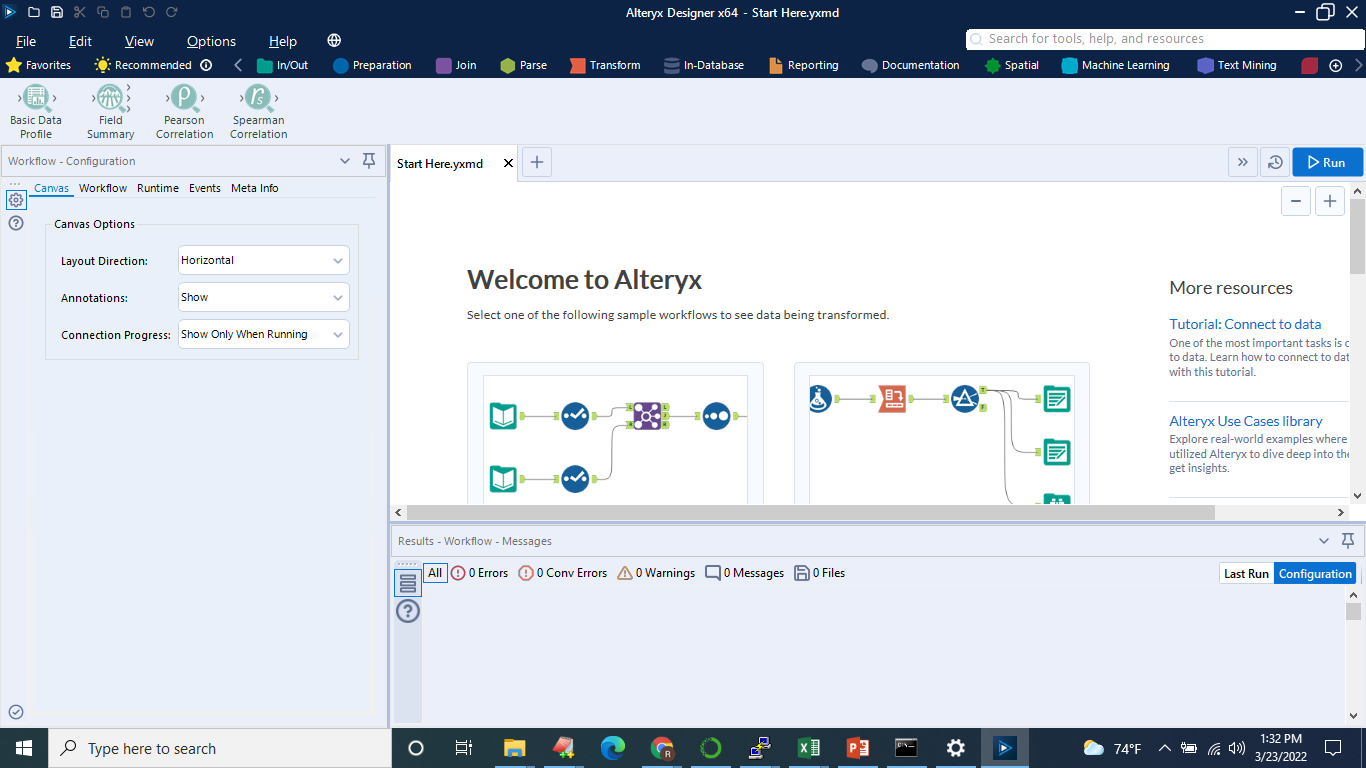Pin the Workflow Configuration panel
The height and width of the screenshot is (768, 1366).
point(369,160)
